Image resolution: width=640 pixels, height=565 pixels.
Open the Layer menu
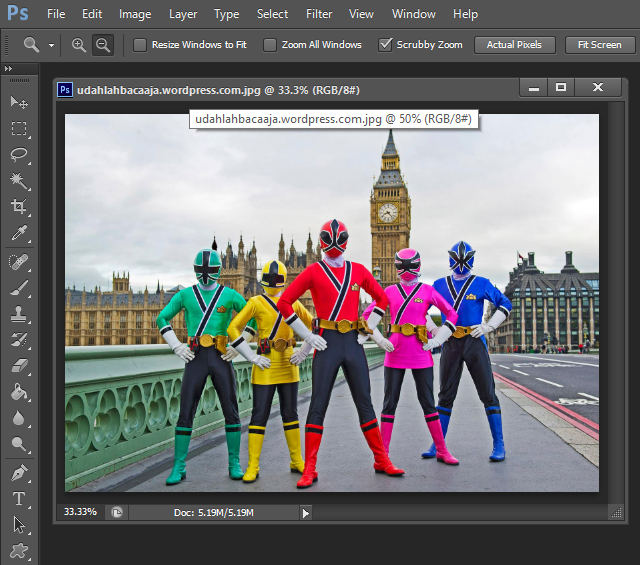[x=183, y=14]
